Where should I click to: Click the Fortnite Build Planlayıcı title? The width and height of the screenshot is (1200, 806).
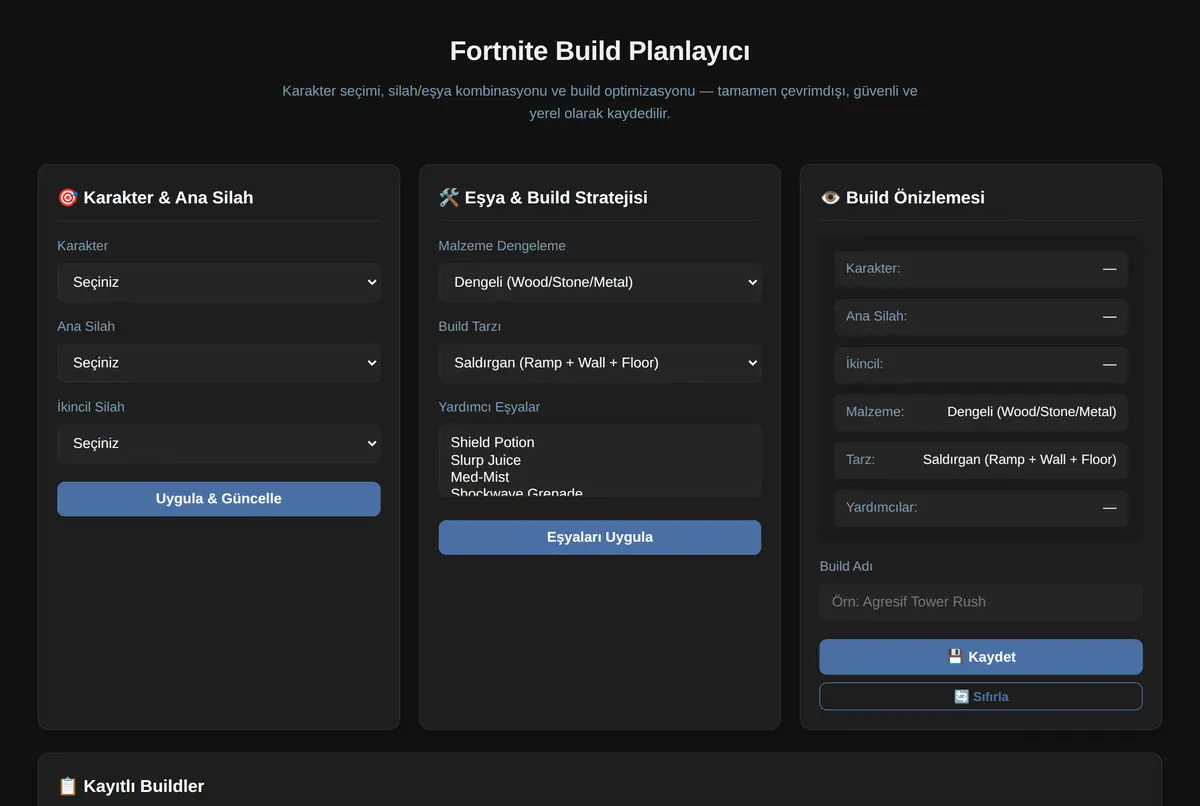pos(599,51)
